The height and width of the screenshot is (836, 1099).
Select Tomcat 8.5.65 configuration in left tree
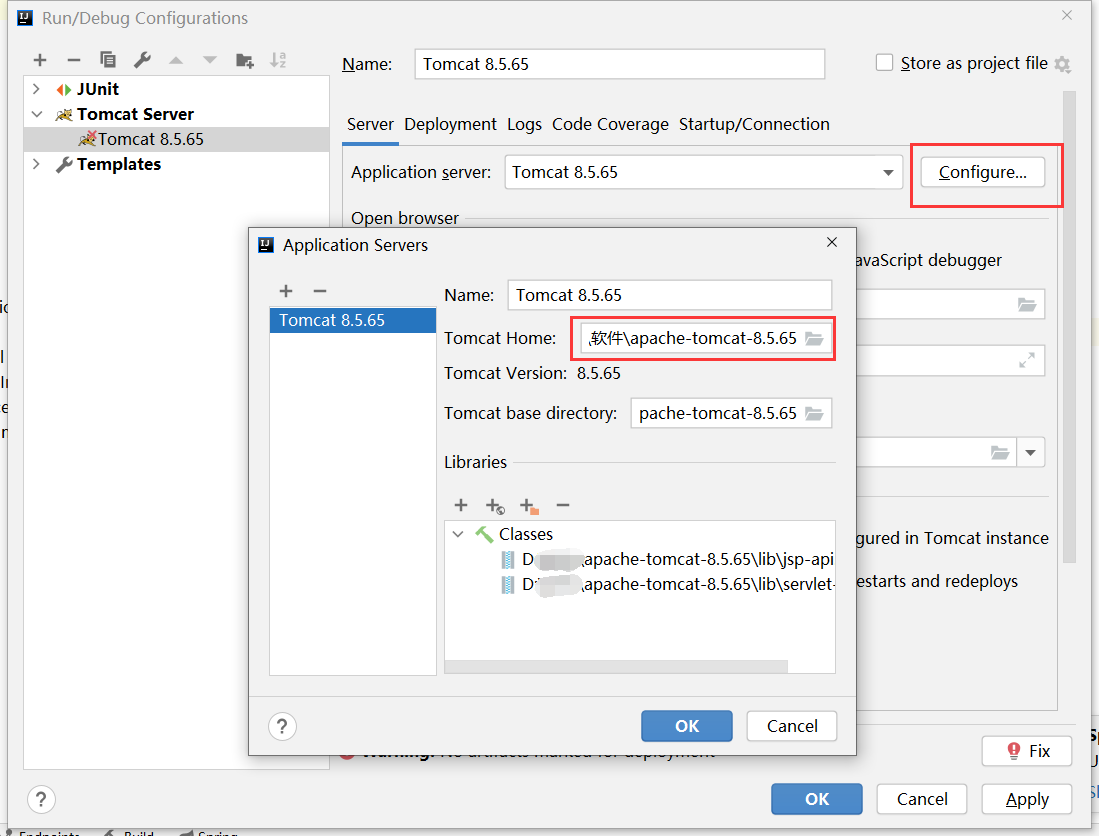coord(176,139)
